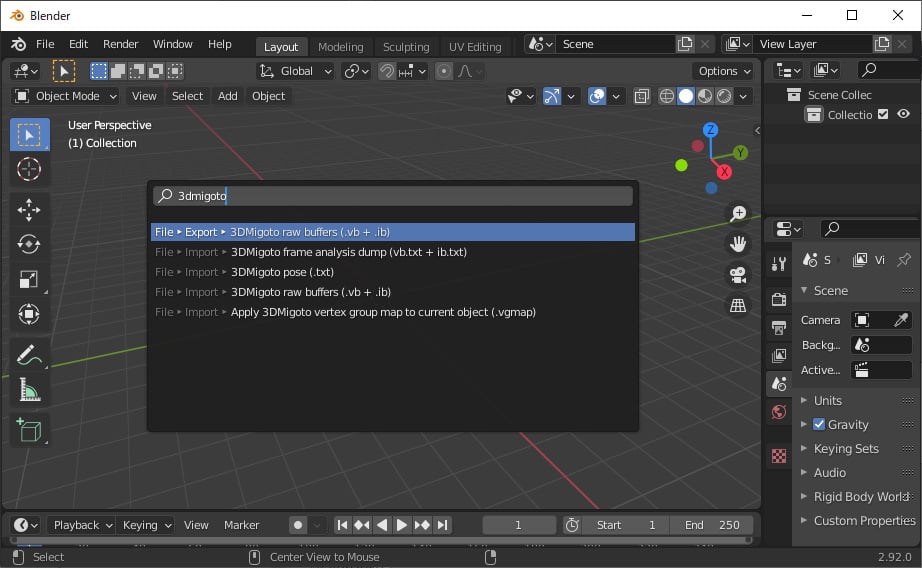
Task: Open the Global orientation dropdown
Action: click(296, 71)
